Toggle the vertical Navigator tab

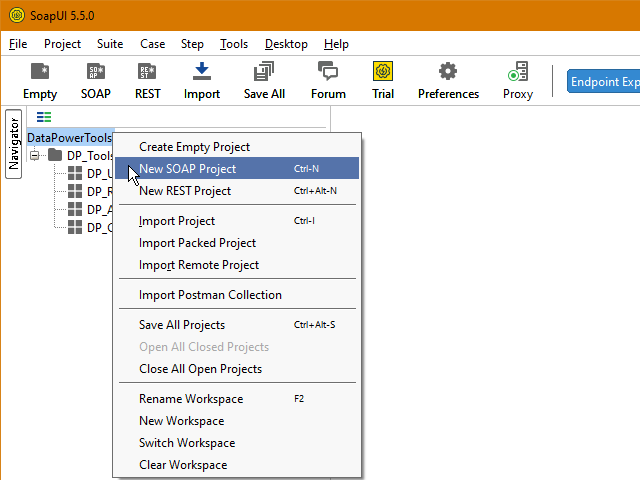point(14,142)
